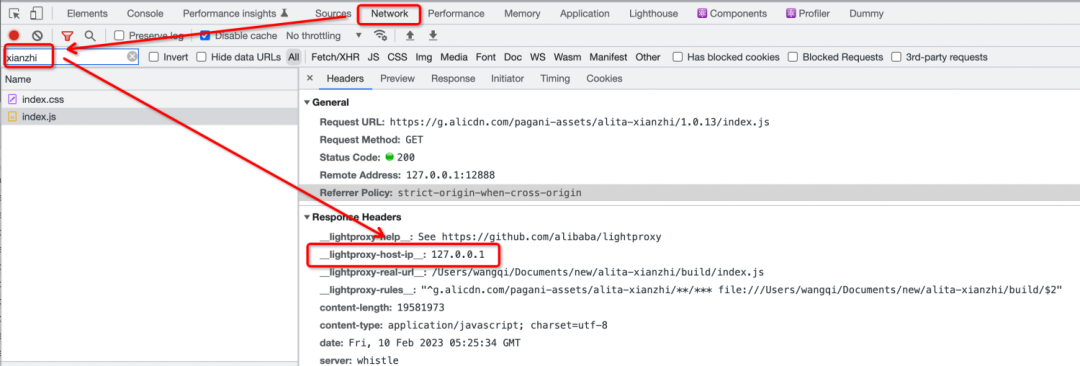
Task: Export HAR file with download arrow
Action: tap(433, 36)
